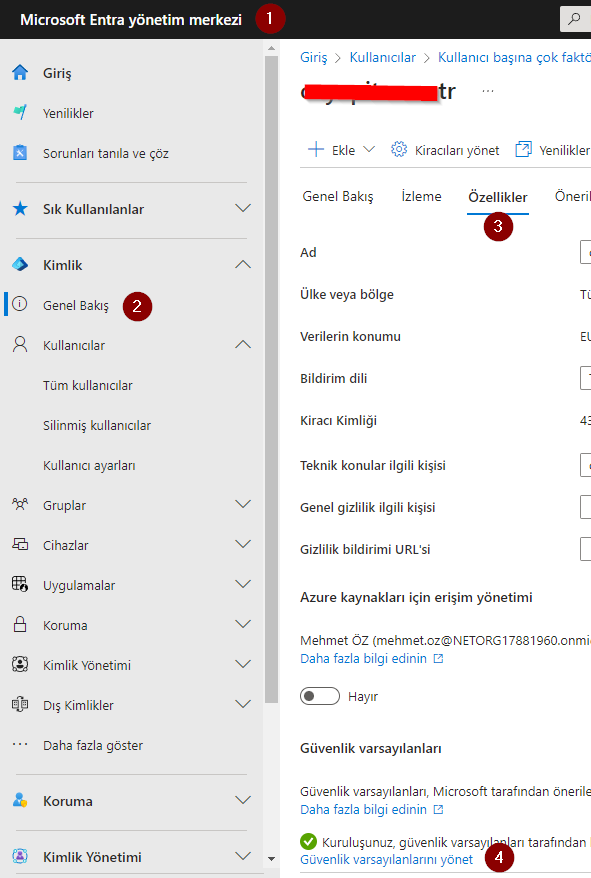Click the Kiracıları yönet button label
This screenshot has height=878, width=591.
(x=457, y=151)
